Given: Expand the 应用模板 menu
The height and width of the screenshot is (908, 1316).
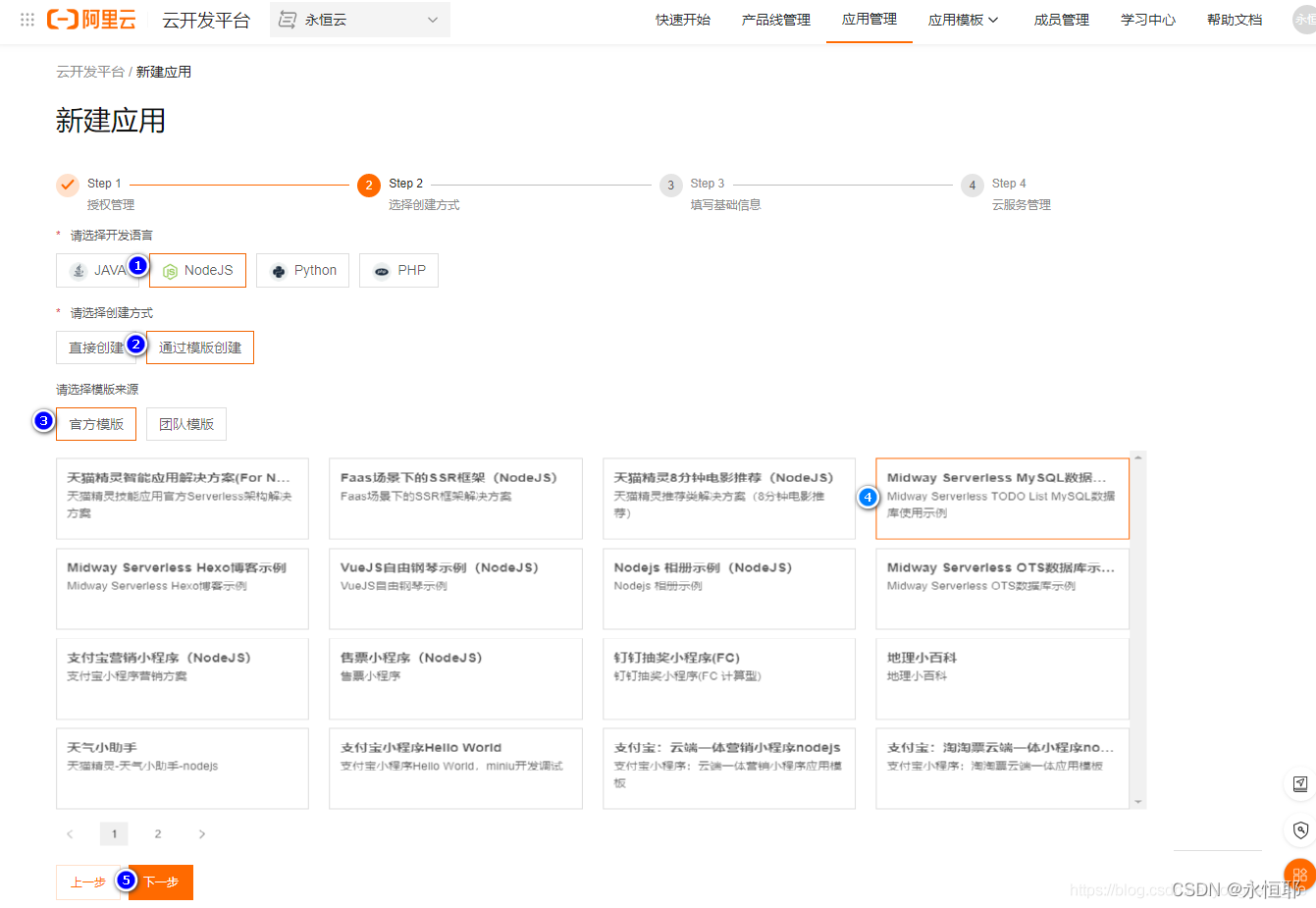Looking at the screenshot, I should coord(963,20).
